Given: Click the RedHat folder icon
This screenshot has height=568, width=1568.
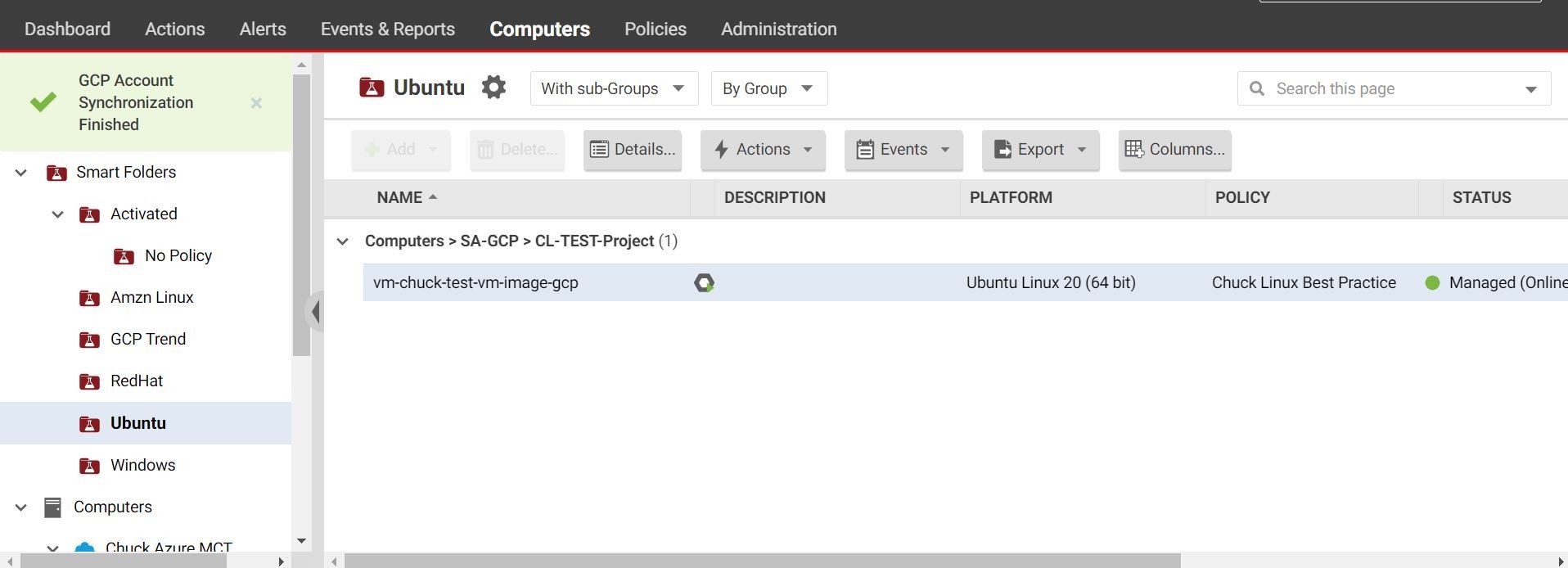Looking at the screenshot, I should point(89,381).
